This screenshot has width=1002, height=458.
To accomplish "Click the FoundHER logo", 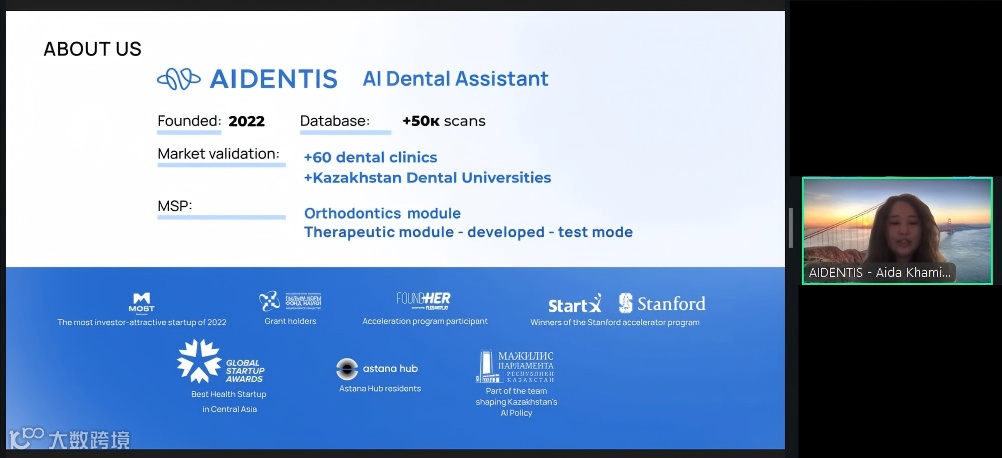I will (x=424, y=301).
